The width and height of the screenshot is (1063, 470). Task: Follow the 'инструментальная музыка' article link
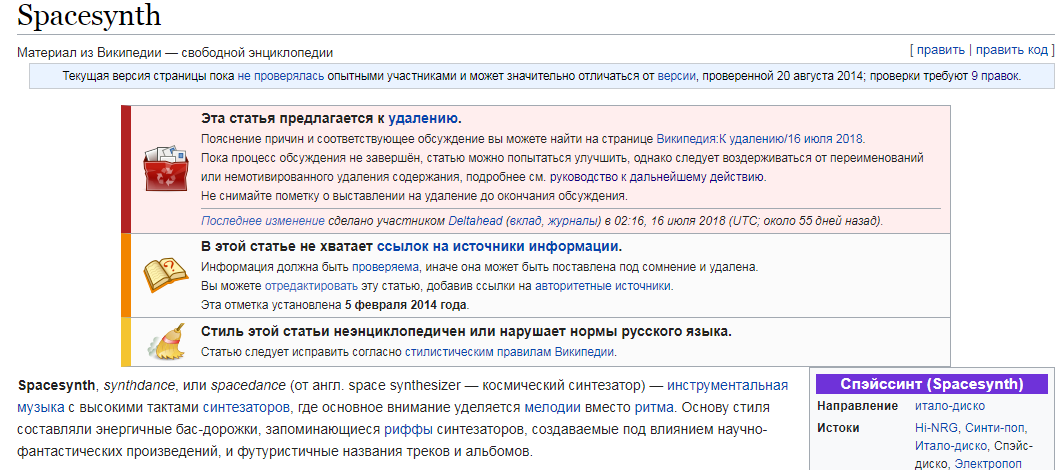coord(727,386)
